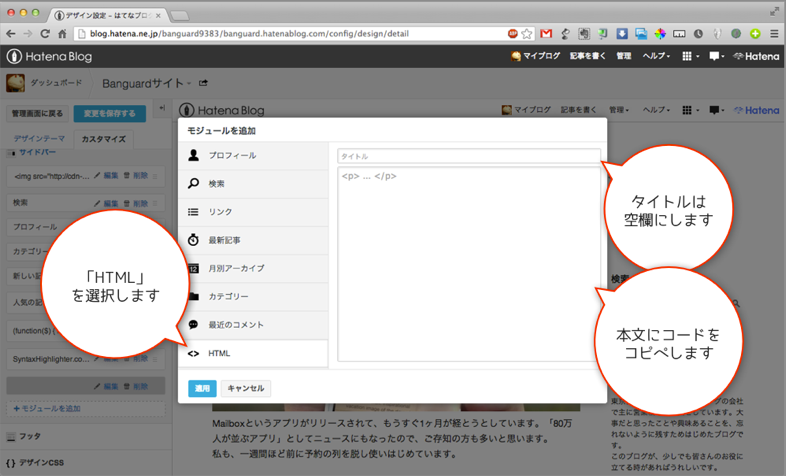Click the + モジュールを追加 link
Viewport: 786px width, 476px height.
[x=47, y=408]
